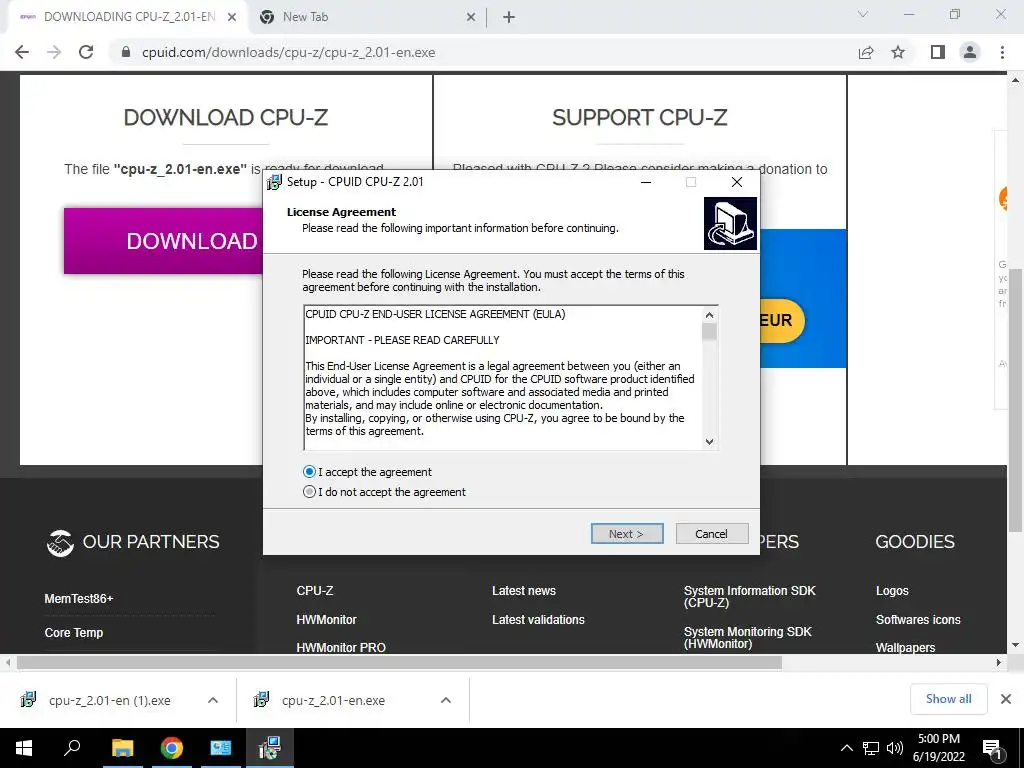Open Chrome three-dot menu
Viewport: 1024px width, 768px height.
(x=1002, y=52)
